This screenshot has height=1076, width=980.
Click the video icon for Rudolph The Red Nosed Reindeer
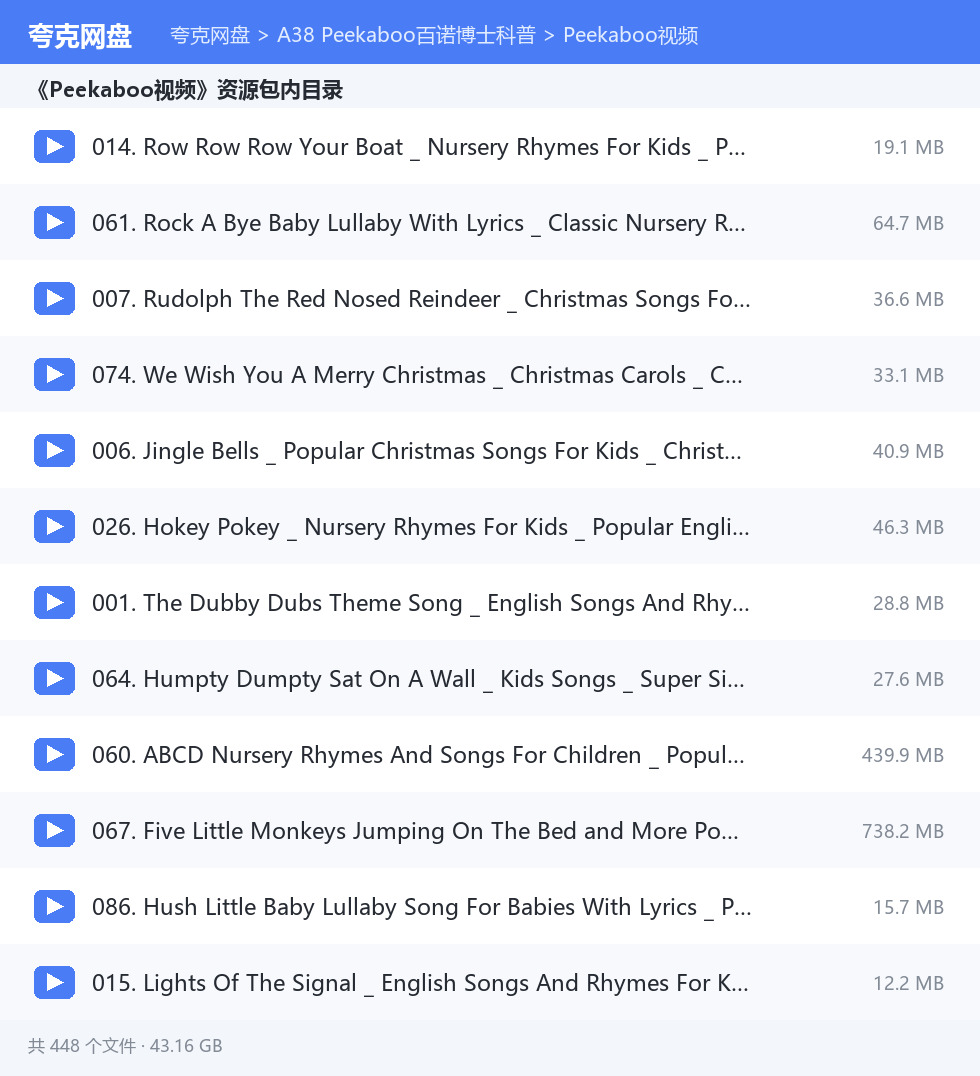point(54,299)
